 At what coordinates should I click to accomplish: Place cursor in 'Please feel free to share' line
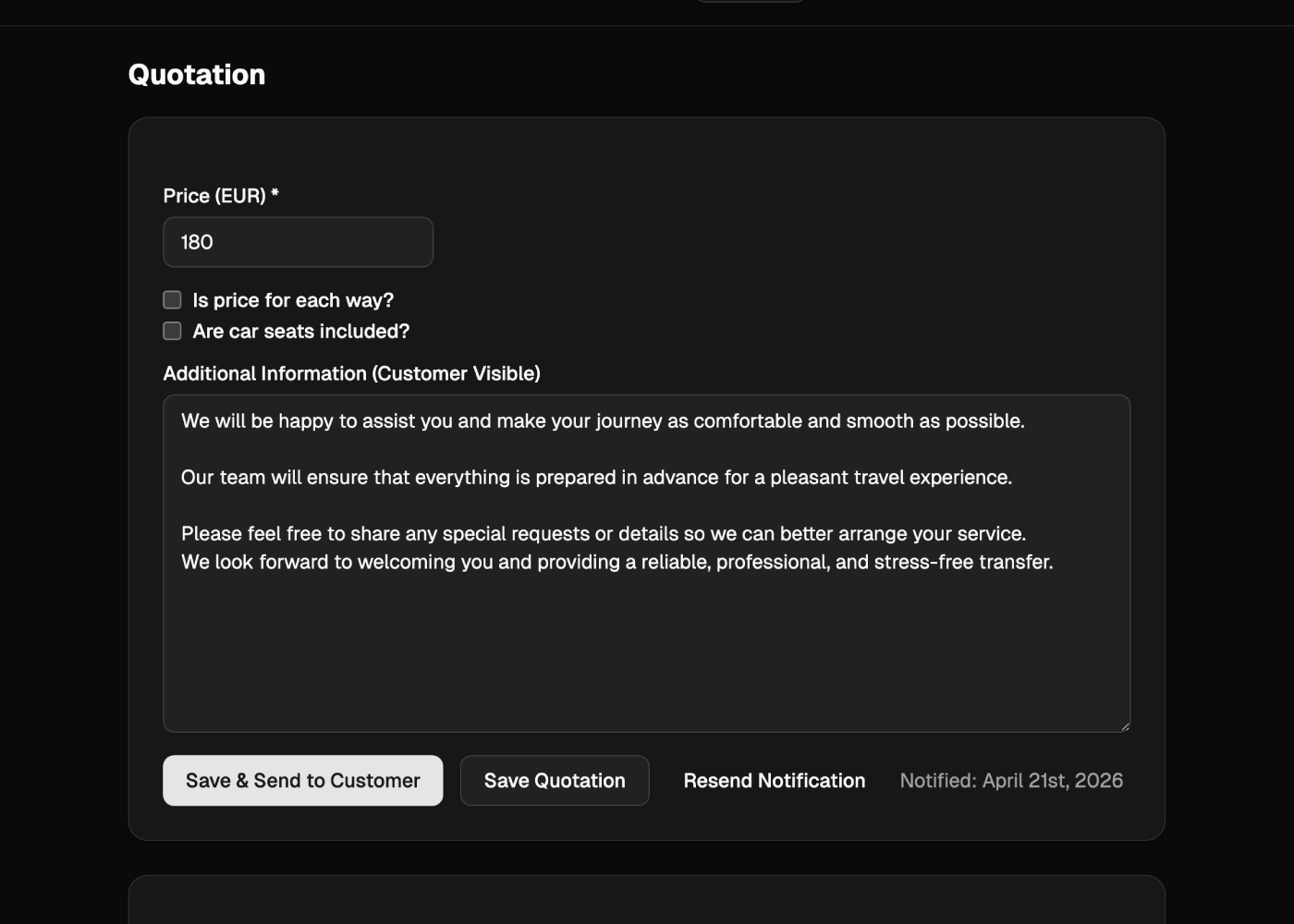pos(603,534)
